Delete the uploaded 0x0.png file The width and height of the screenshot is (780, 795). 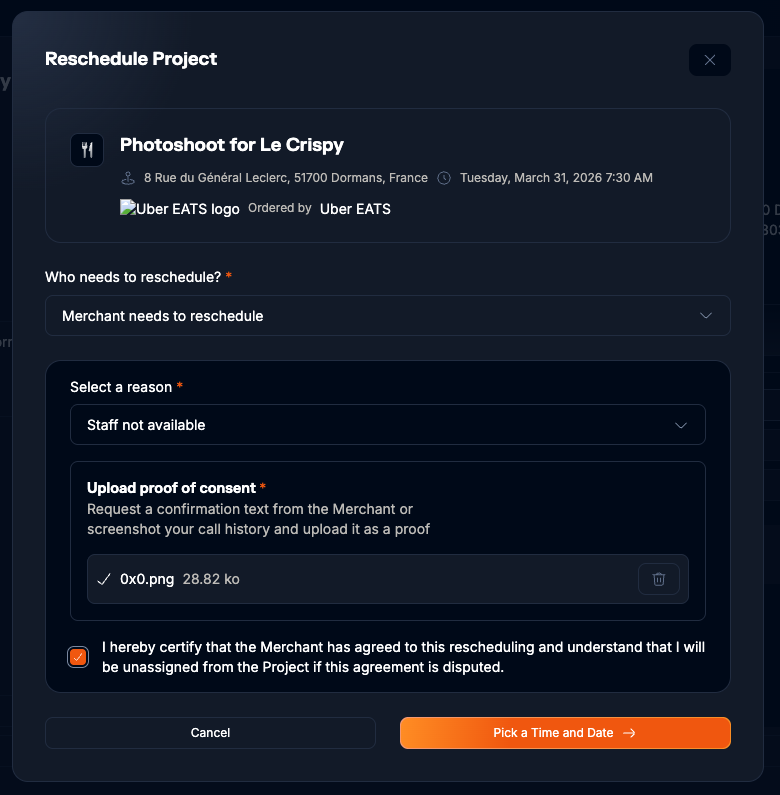pos(659,579)
